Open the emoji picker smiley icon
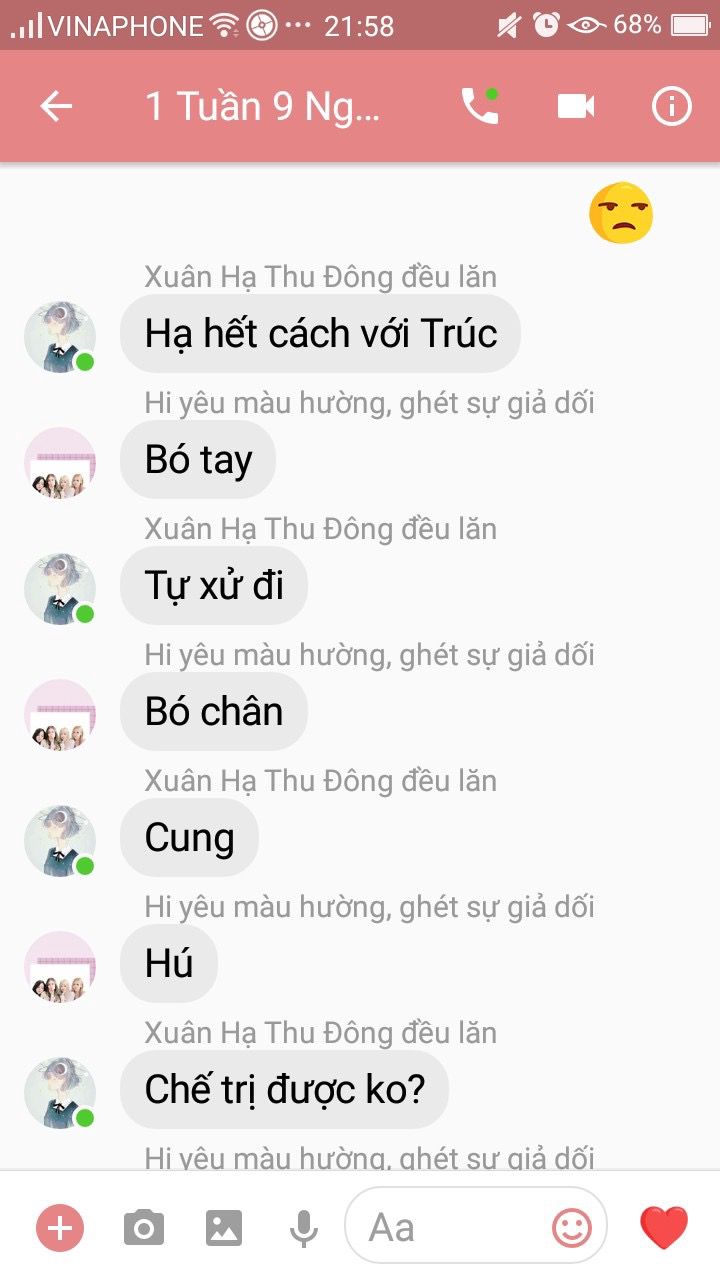Viewport: 720px width, 1280px height. [x=572, y=1227]
